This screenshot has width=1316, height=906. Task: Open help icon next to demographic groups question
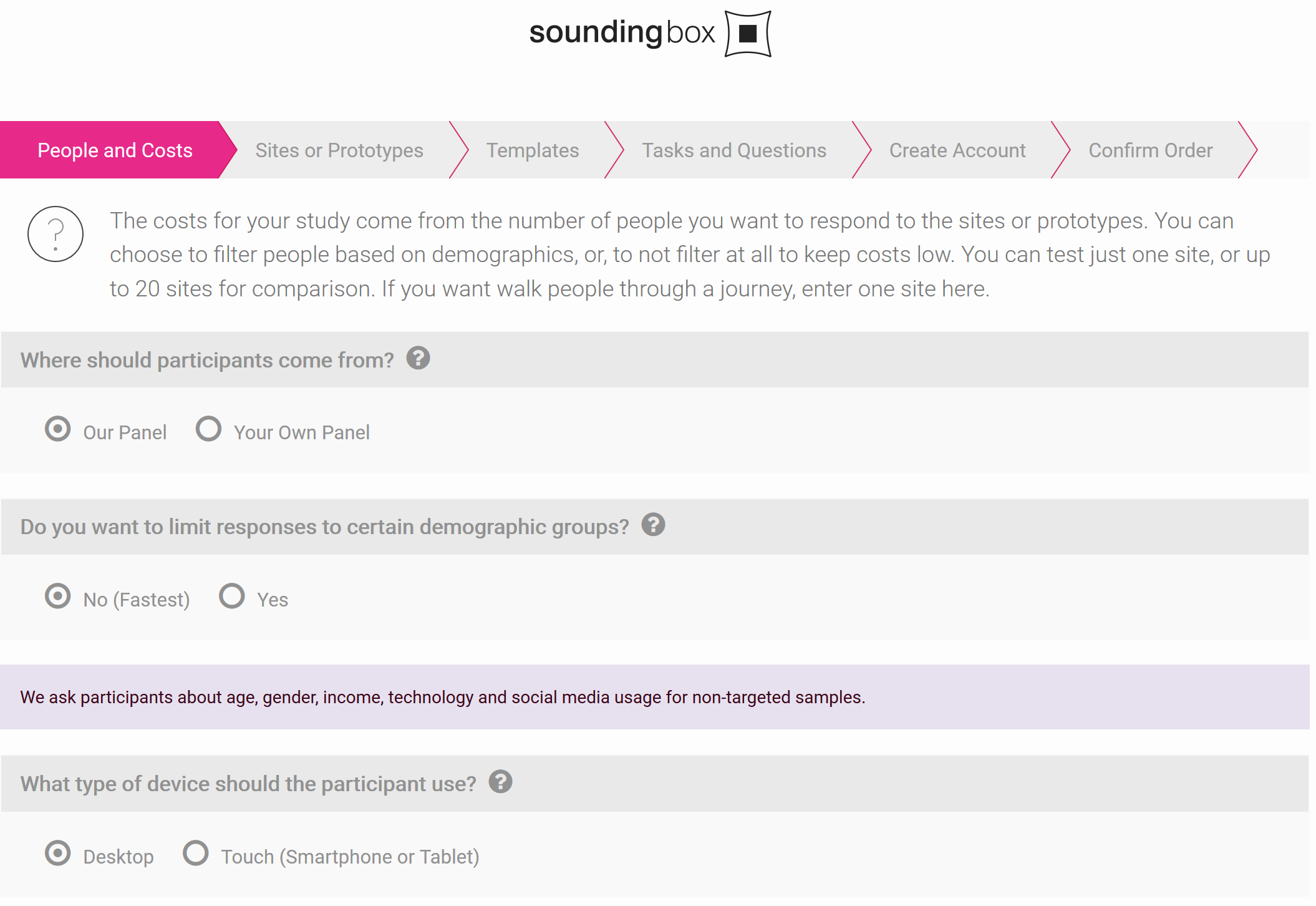[x=653, y=525]
